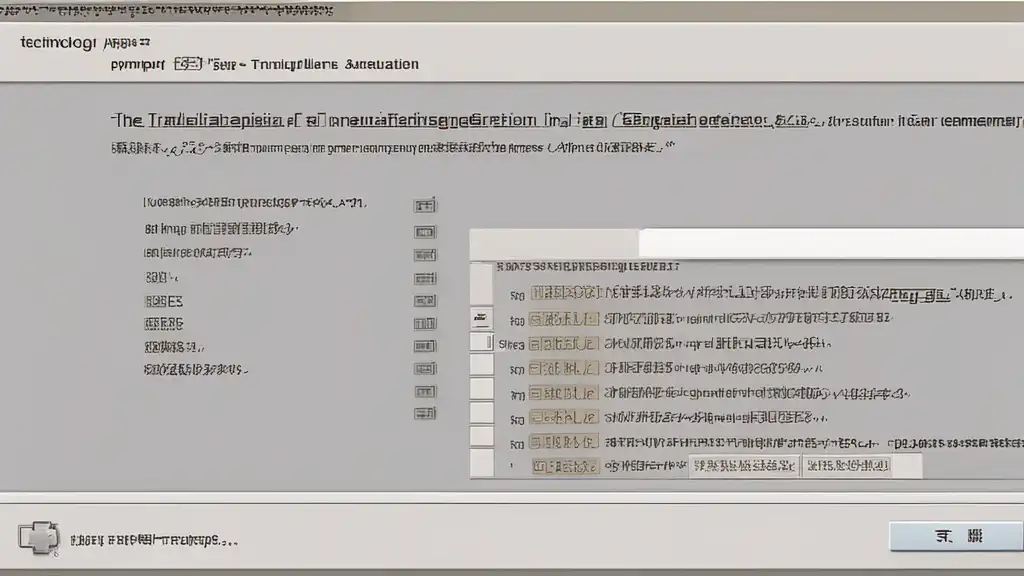Viewport: 1024px width, 576px height.
Task: Click the tan tag in the "Sires" row
Action: (x=563, y=344)
